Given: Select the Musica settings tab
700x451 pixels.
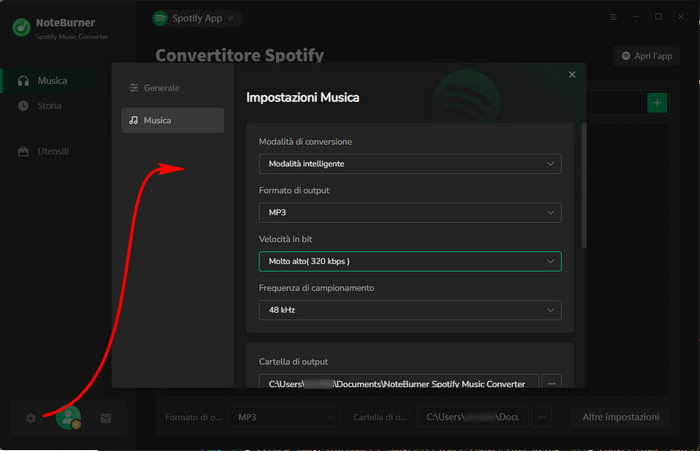Looking at the screenshot, I should coord(168,120).
